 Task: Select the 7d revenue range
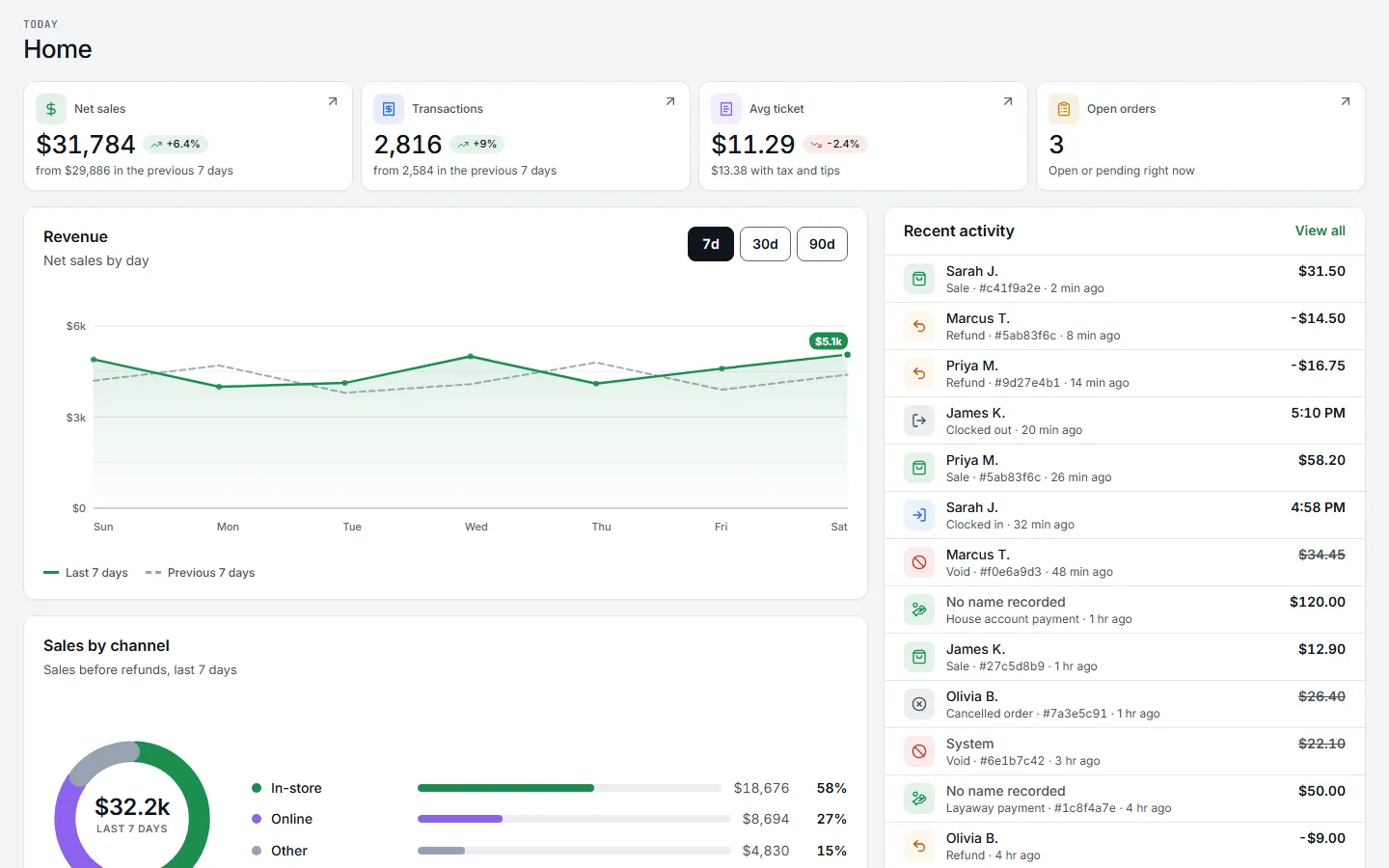[711, 244]
